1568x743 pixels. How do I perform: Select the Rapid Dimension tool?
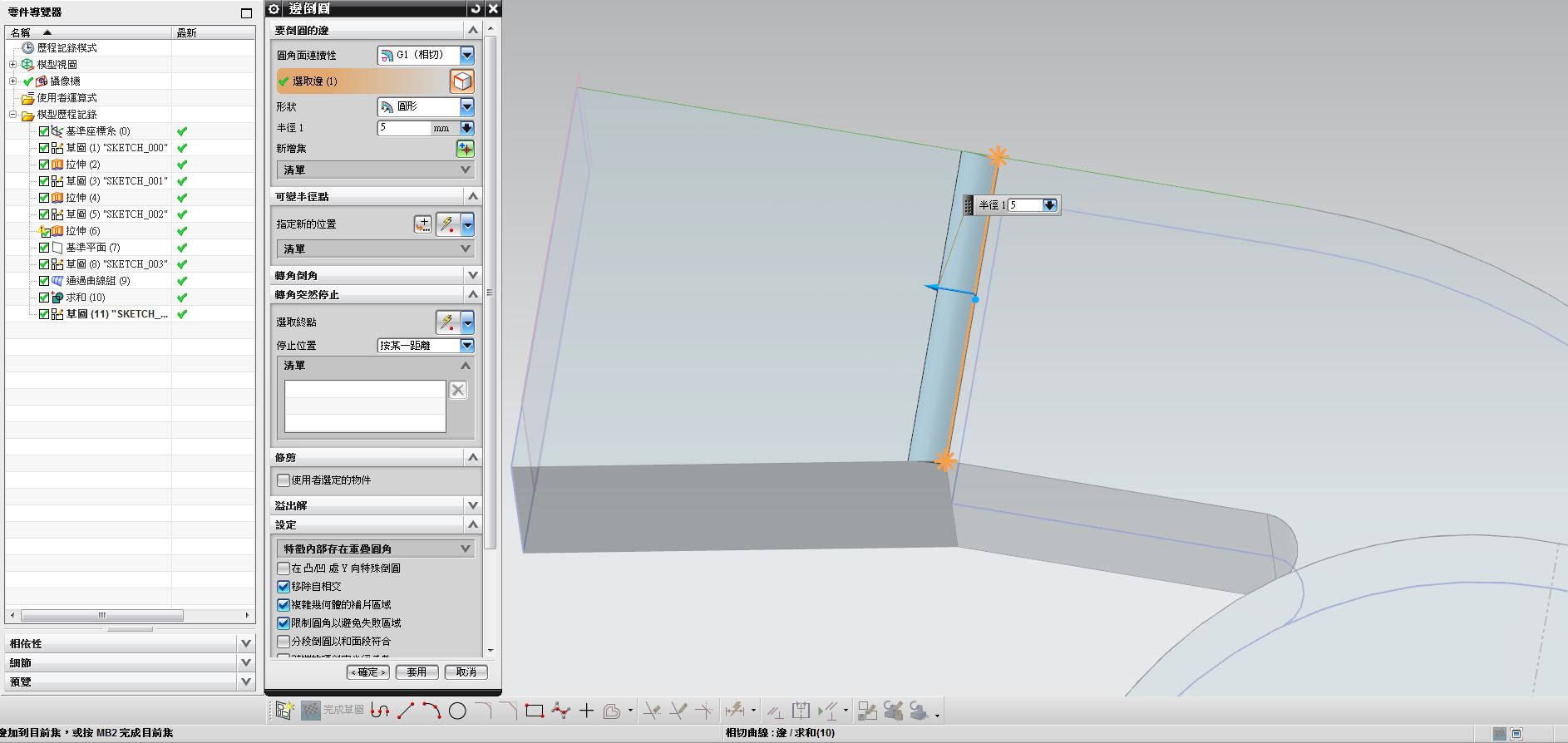[x=735, y=711]
